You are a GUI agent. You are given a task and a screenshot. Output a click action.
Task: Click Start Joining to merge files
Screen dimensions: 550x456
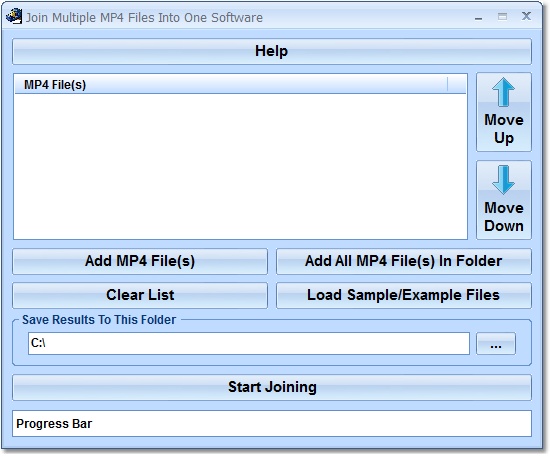pos(272,387)
